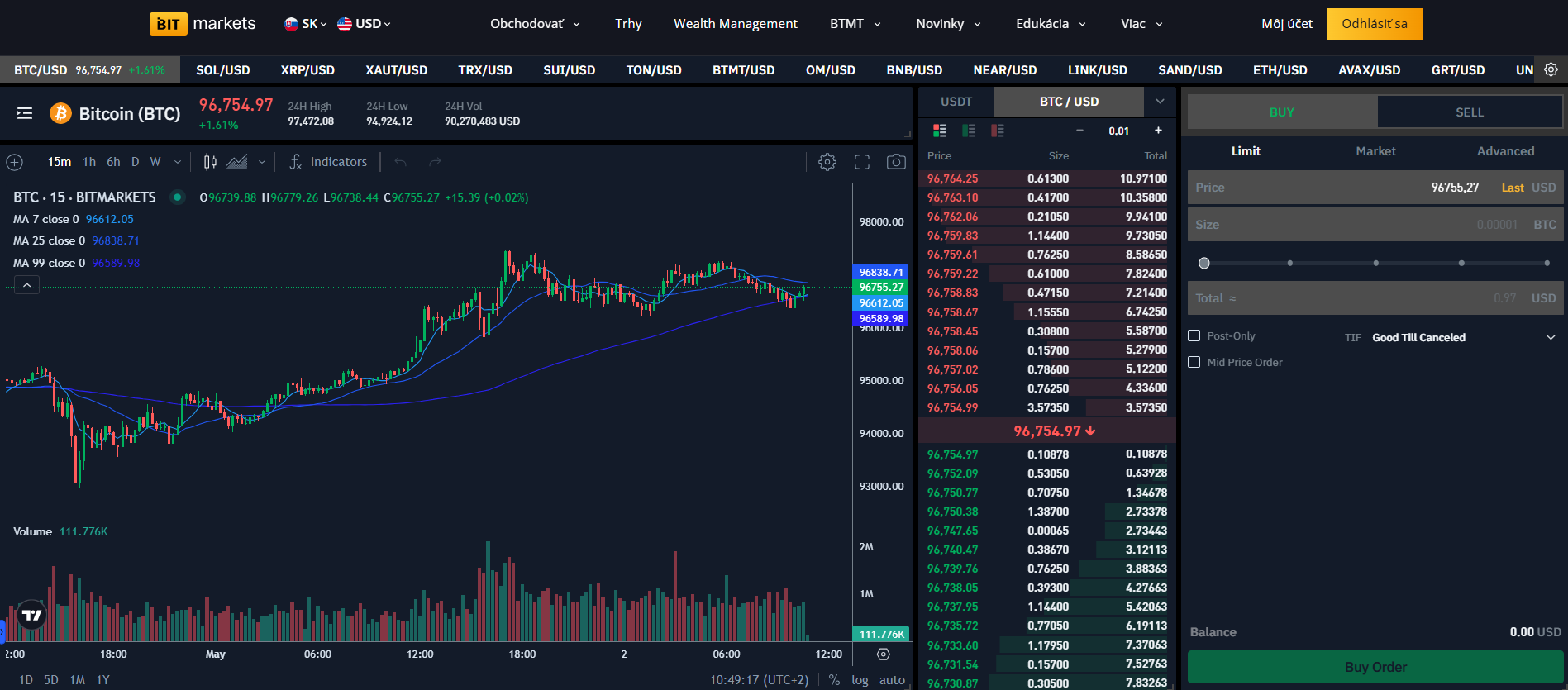Viewport: 1568px width, 690px height.
Task: Open chart settings gear icon
Action: (x=827, y=162)
